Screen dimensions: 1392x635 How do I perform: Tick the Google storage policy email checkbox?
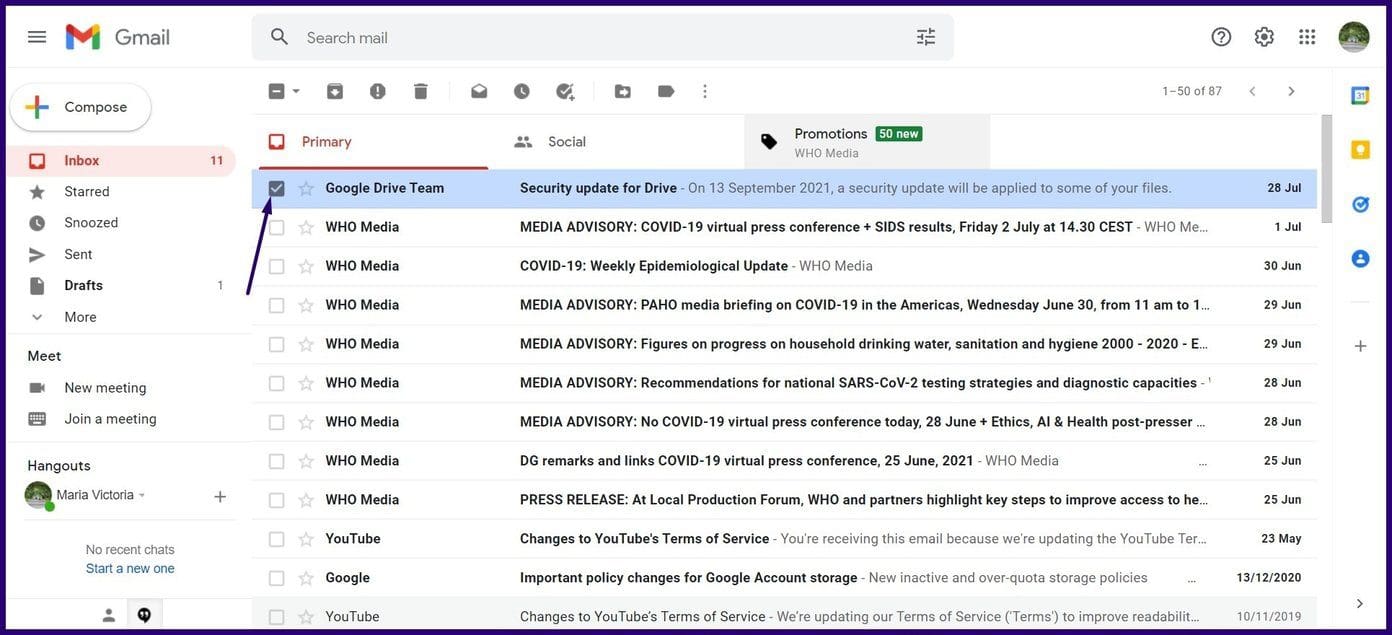pos(277,578)
